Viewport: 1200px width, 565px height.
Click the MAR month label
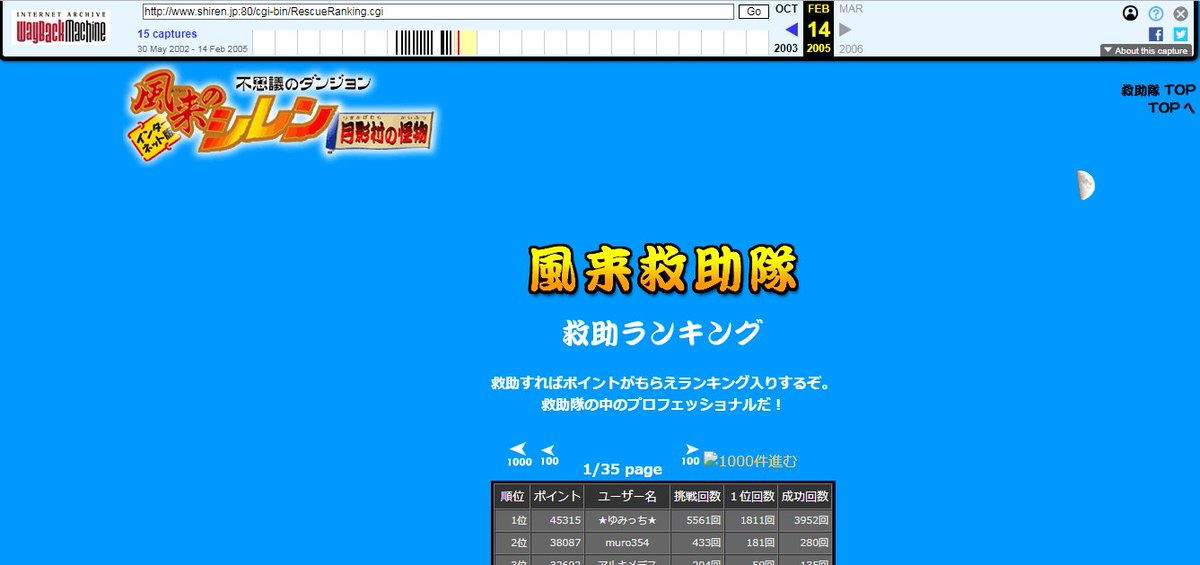click(x=851, y=9)
